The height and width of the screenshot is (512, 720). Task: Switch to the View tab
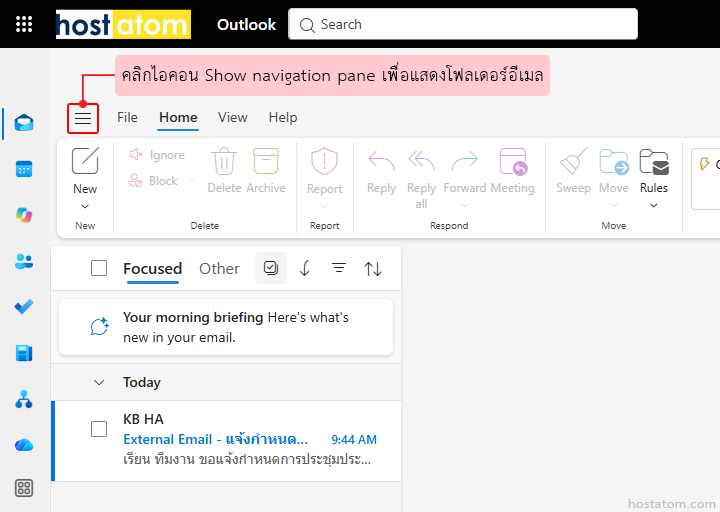tap(233, 118)
